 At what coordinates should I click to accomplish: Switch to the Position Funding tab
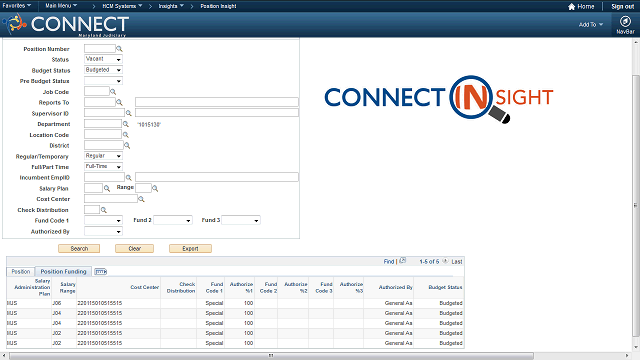pyautogui.click(x=63, y=271)
